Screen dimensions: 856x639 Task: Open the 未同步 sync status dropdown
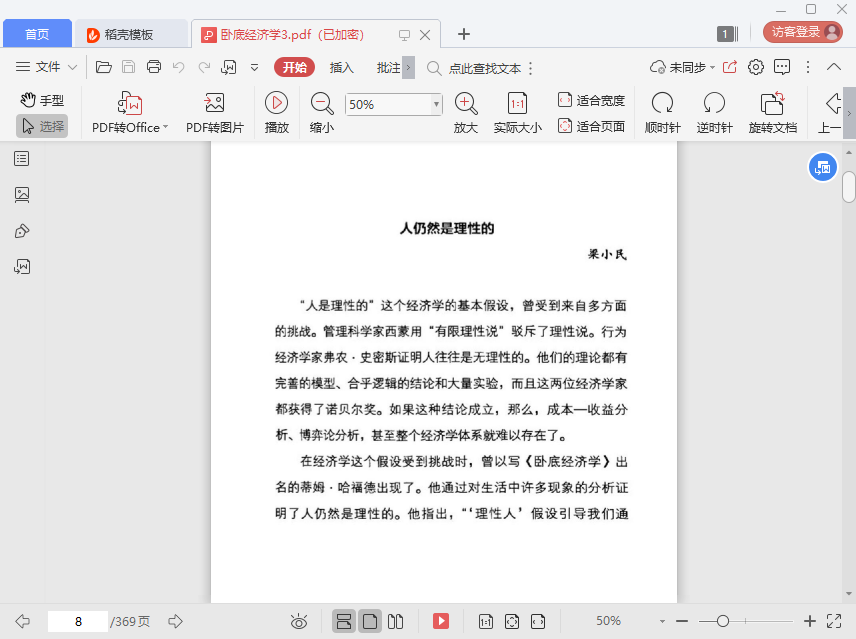682,67
